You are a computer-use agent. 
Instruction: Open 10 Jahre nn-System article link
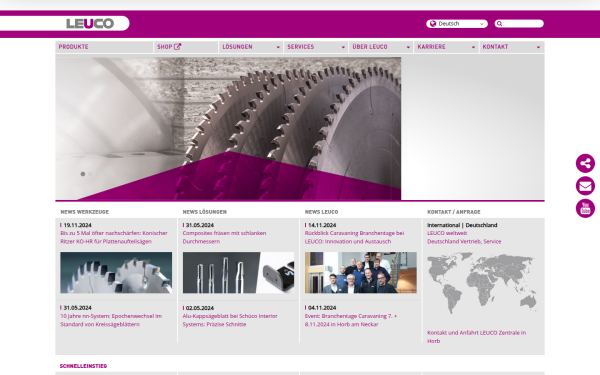click(111, 320)
